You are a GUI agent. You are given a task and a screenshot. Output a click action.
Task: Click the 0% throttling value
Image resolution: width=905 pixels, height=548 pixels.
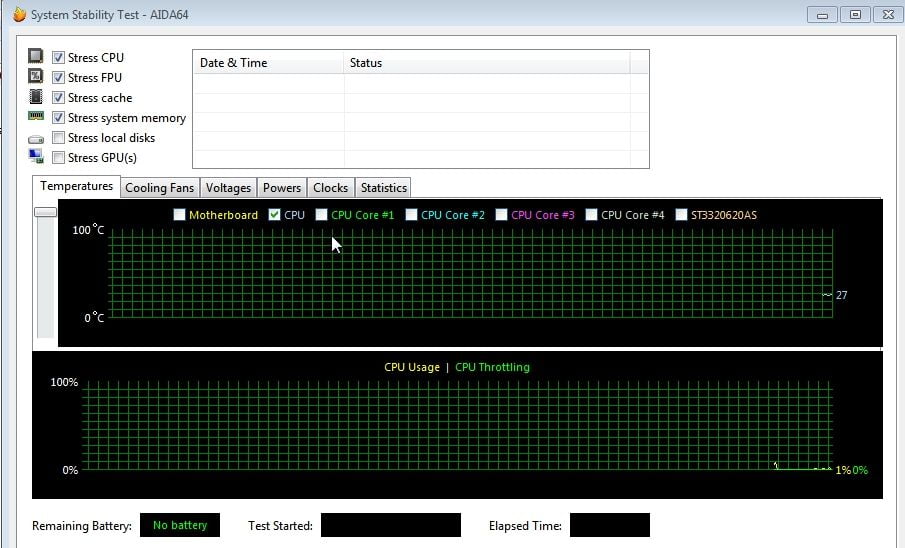click(860, 470)
